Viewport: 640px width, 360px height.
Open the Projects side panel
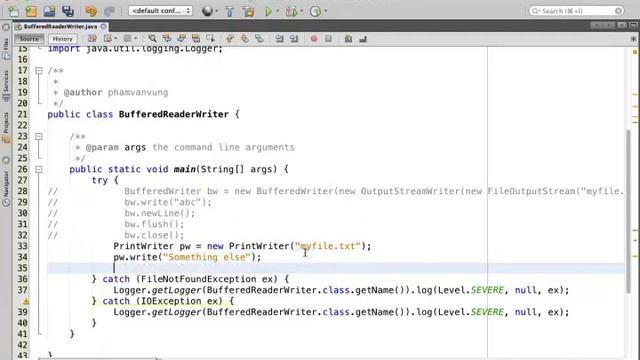coord(6,128)
